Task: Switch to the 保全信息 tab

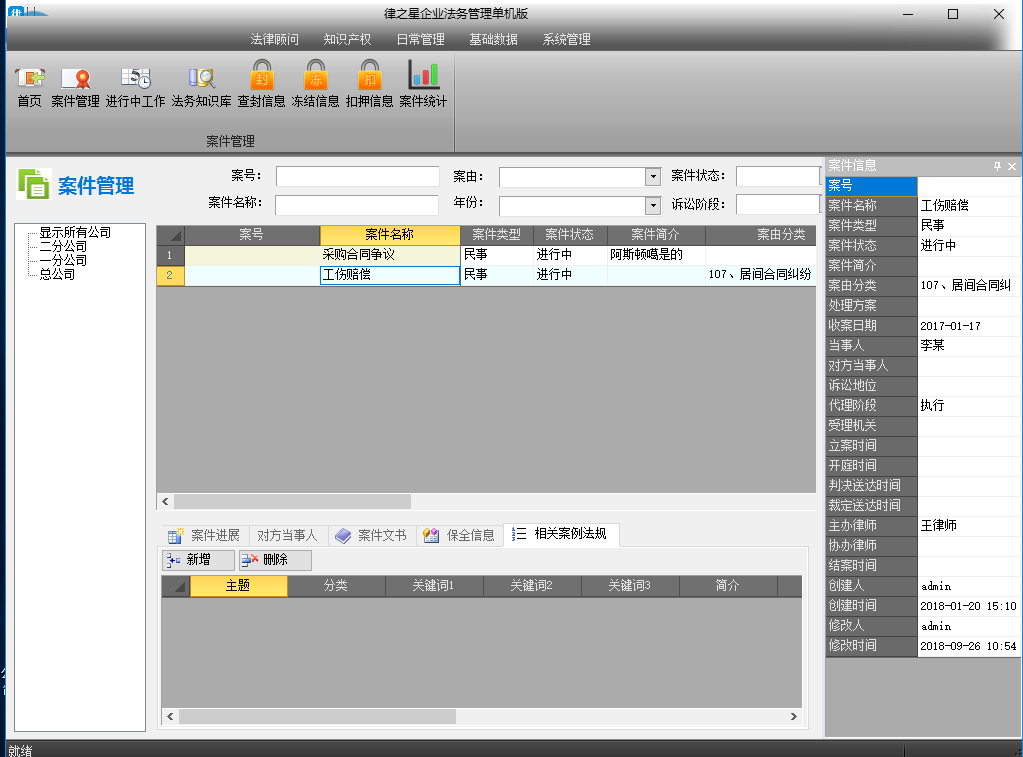Action: [x=459, y=535]
